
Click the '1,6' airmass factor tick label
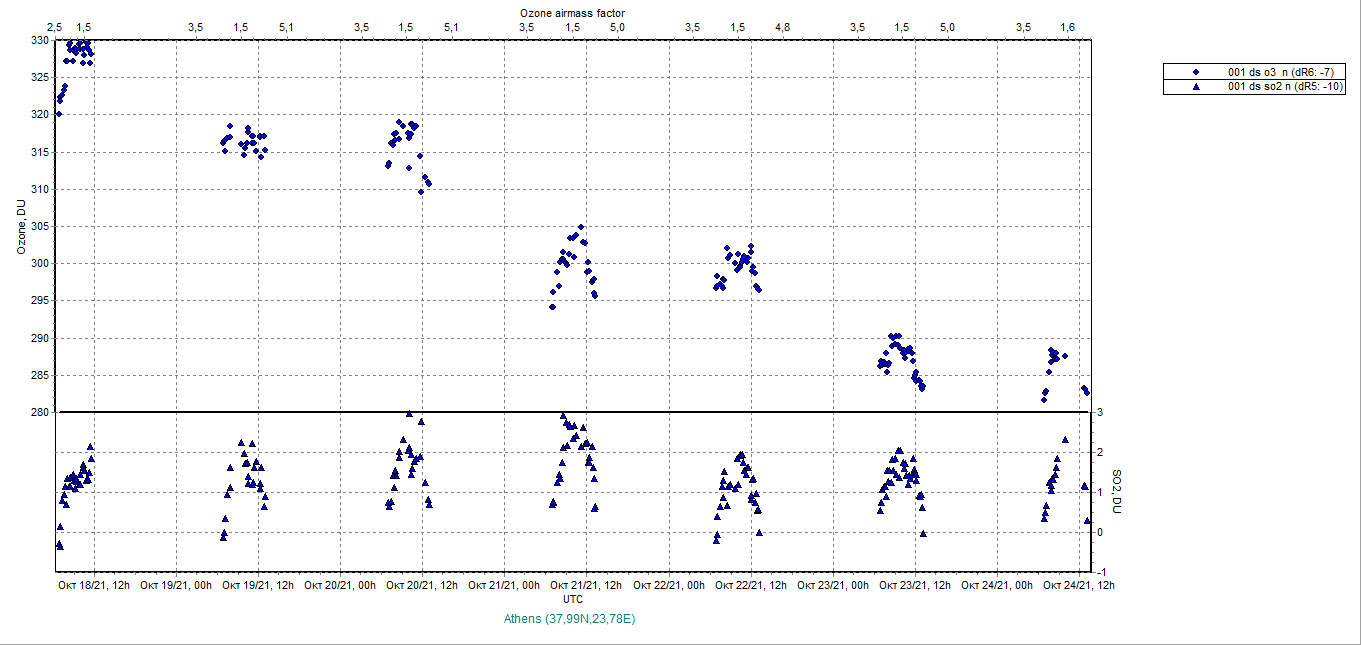point(1068,27)
